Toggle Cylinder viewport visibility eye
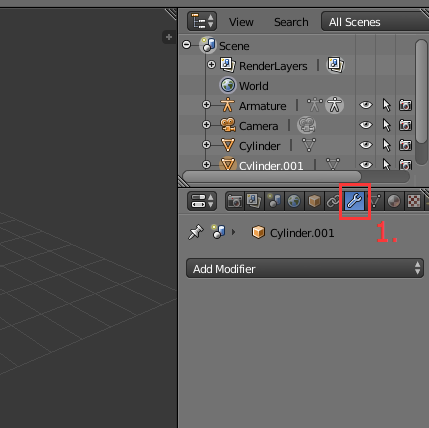Image resolution: width=429 pixels, height=428 pixels. 366,145
